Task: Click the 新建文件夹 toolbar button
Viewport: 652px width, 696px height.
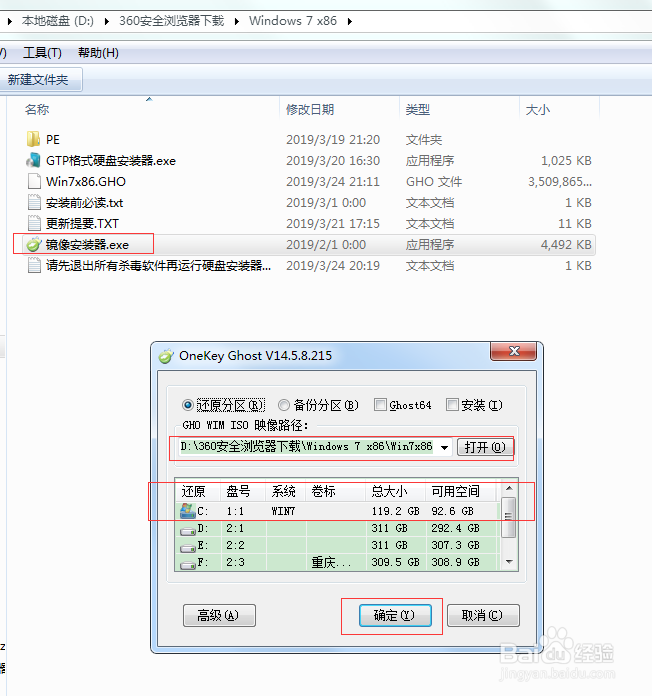Action: click(x=38, y=80)
